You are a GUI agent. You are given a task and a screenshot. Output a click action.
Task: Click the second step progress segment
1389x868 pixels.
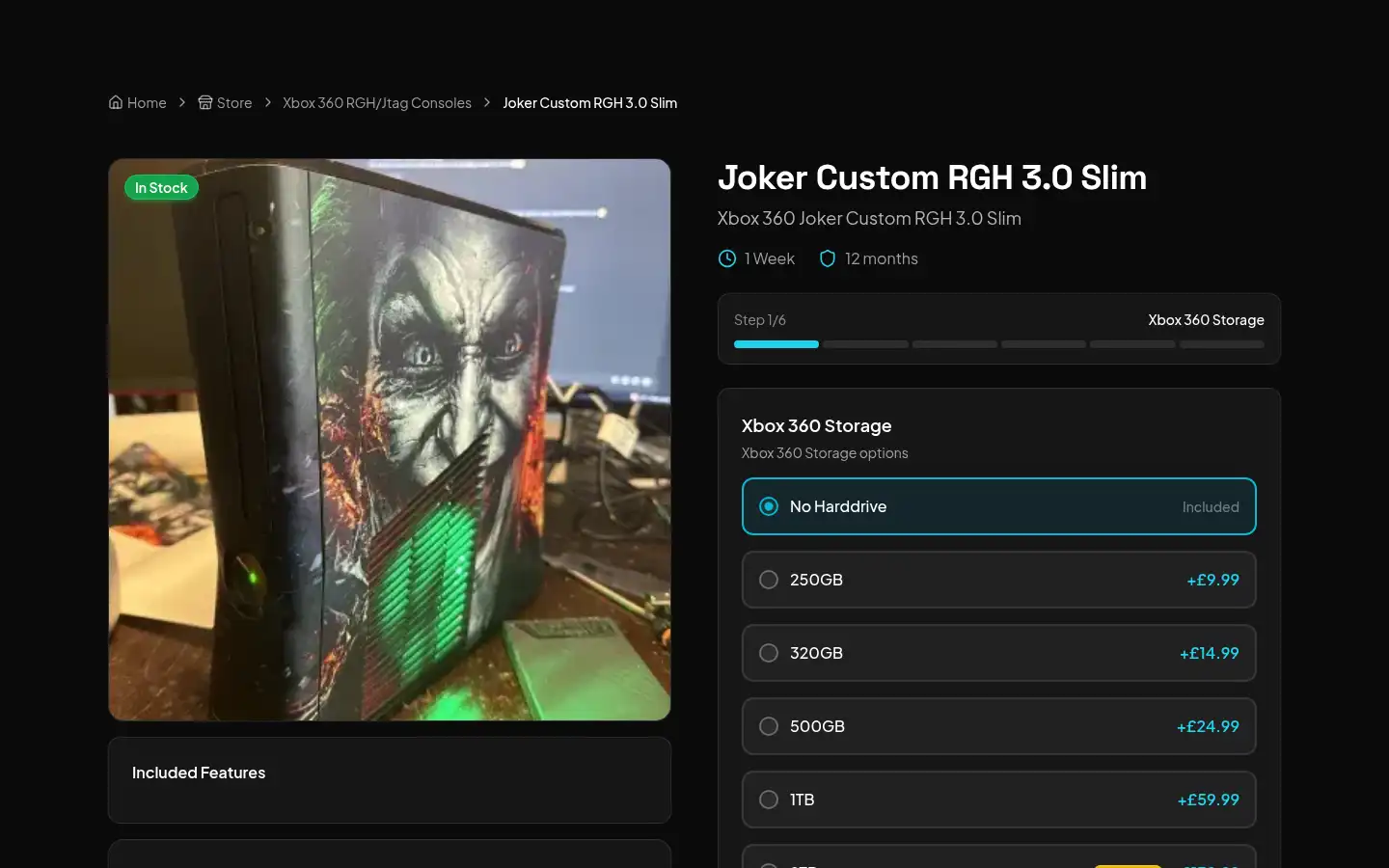[x=865, y=344]
